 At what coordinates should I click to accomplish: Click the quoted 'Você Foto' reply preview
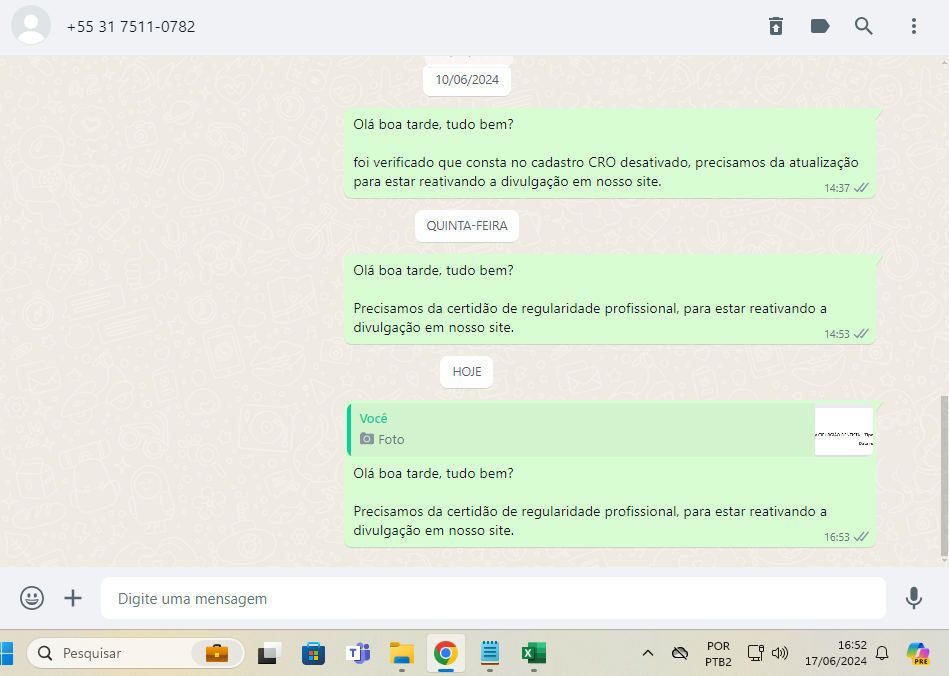[580, 429]
